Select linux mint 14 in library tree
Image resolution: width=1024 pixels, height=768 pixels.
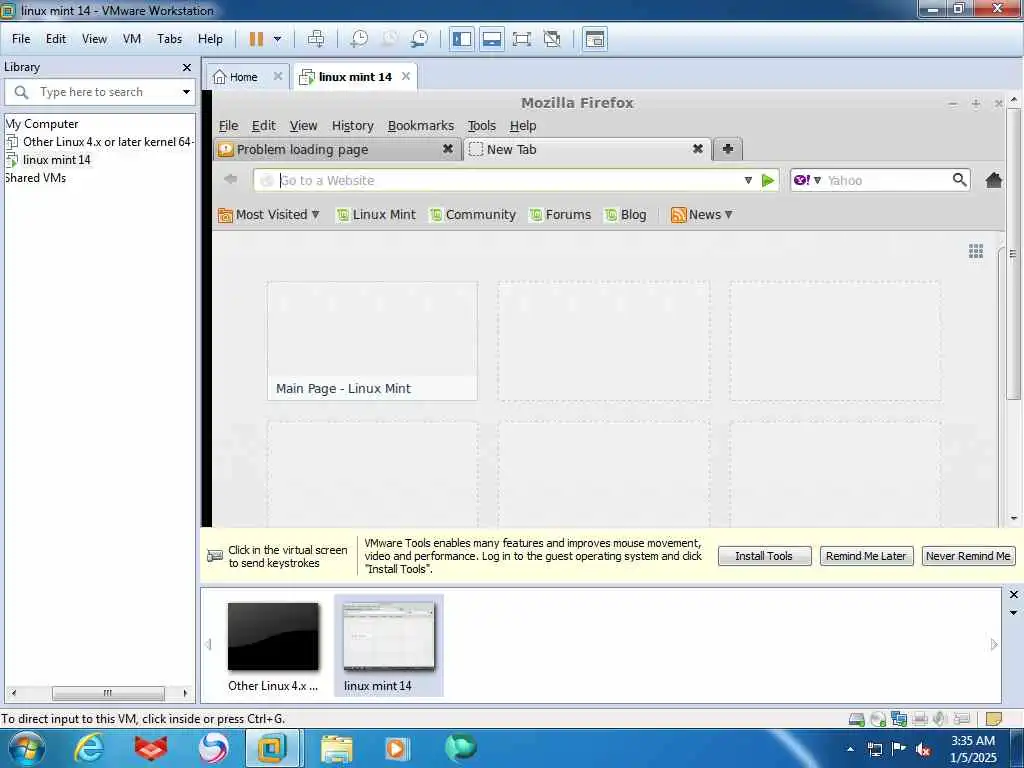click(49, 160)
